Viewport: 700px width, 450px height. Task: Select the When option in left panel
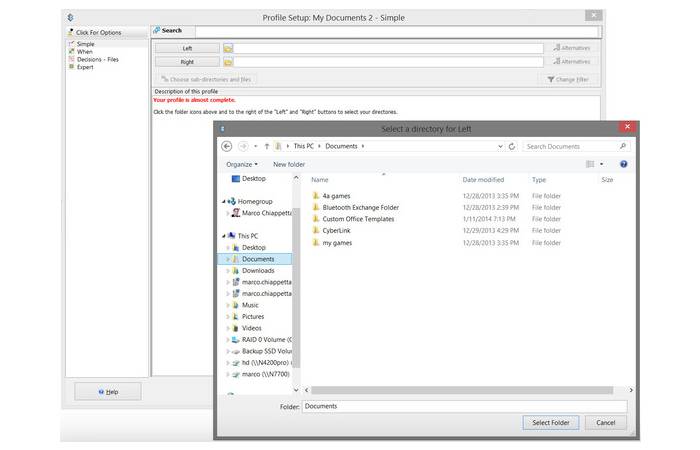pos(84,51)
